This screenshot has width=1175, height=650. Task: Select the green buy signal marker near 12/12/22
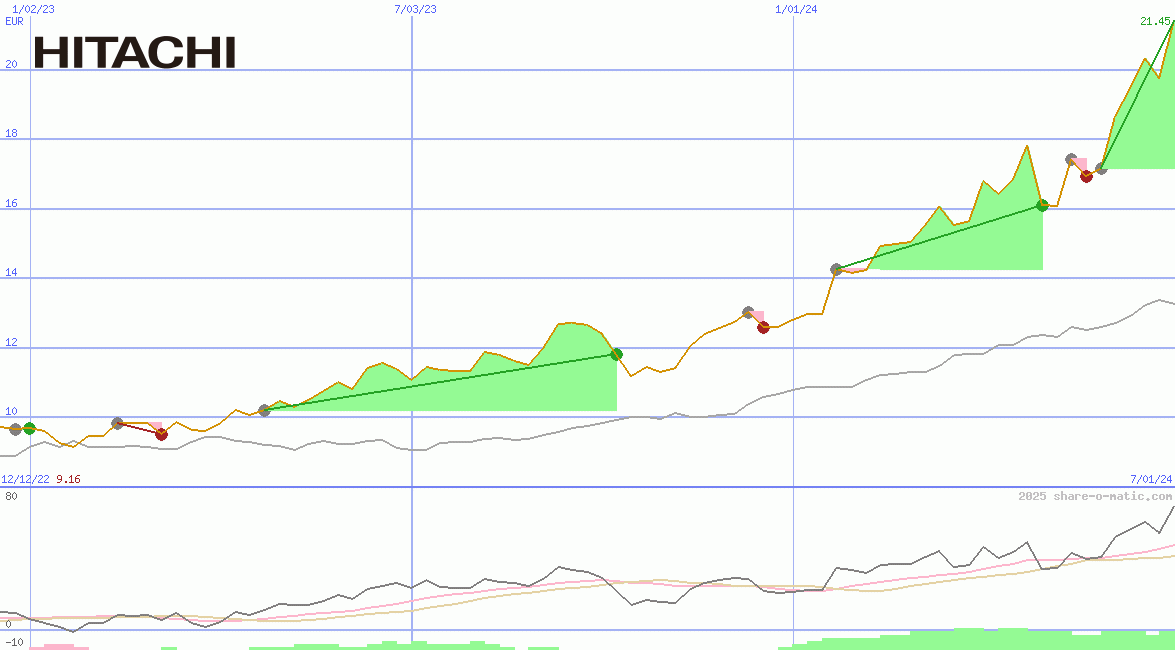coord(29,427)
